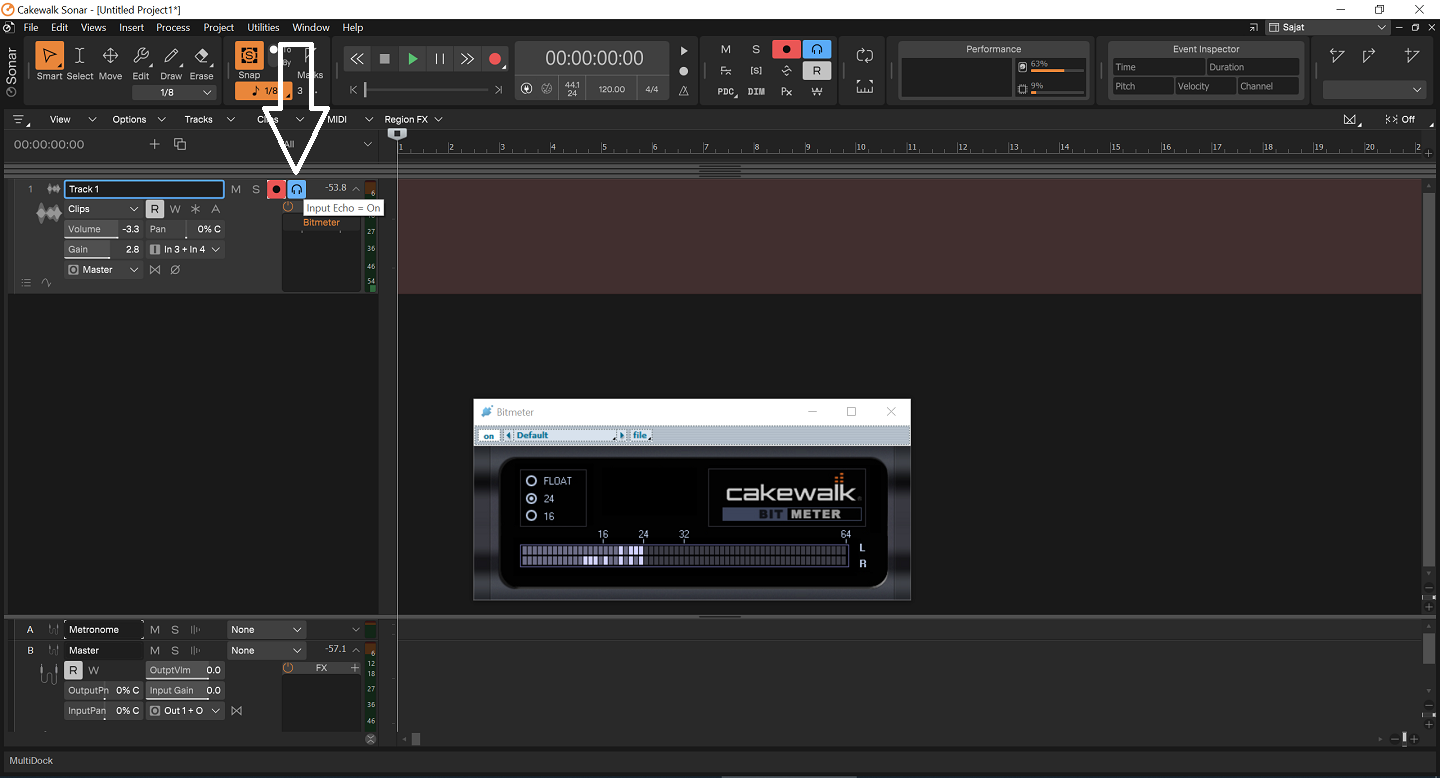
Task: Open the Clips dropdown on Track 1
Action: [103, 209]
